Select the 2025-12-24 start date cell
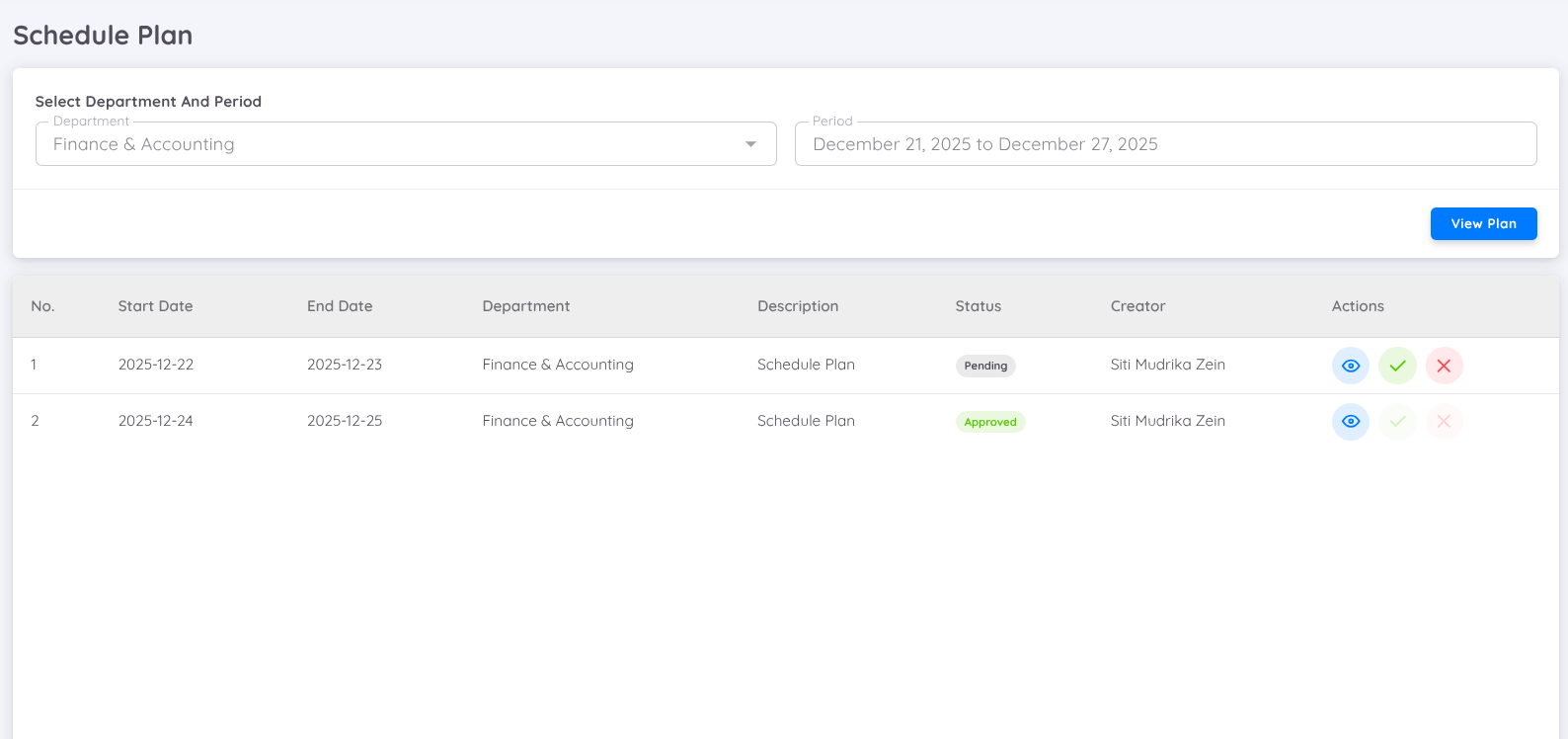1568x739 pixels. pyautogui.click(x=156, y=421)
